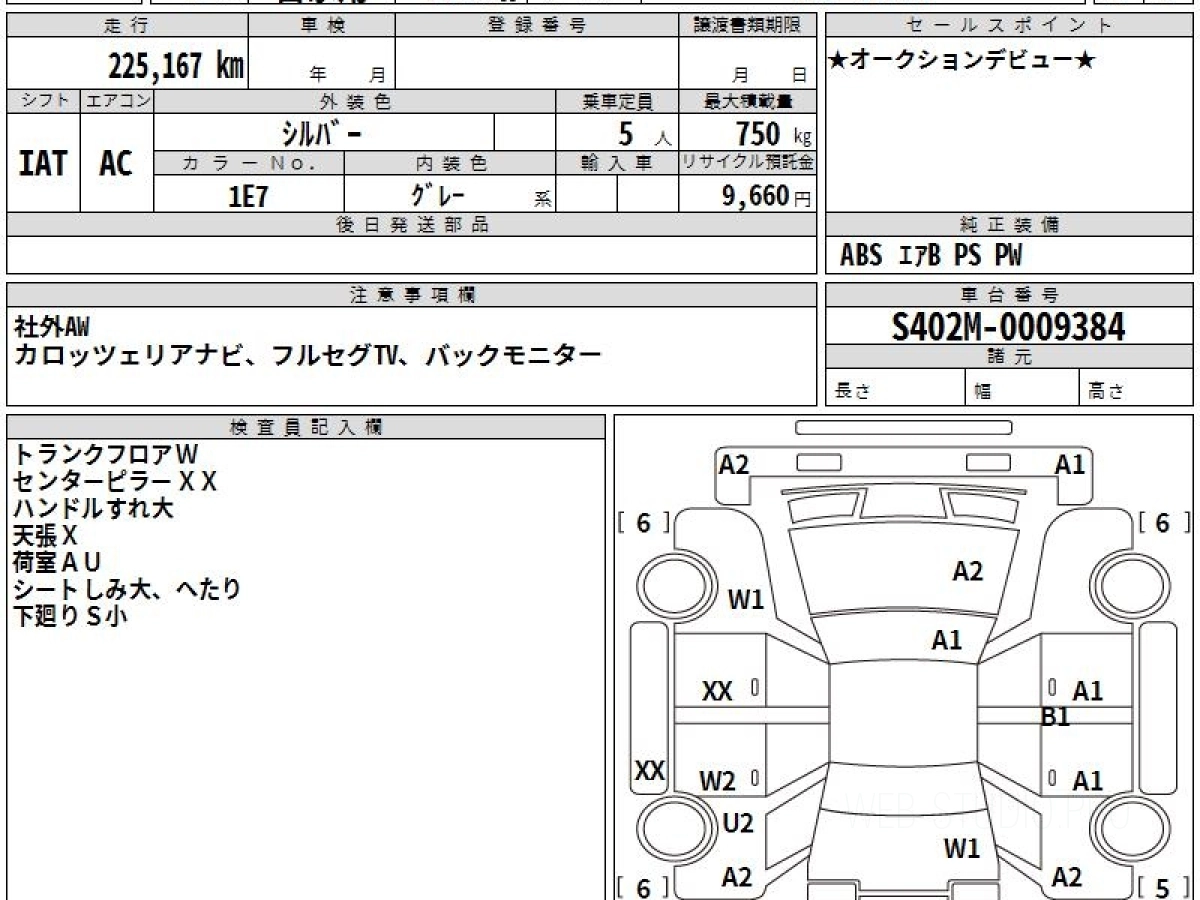Select the 注意事項欄 header

(x=411, y=295)
